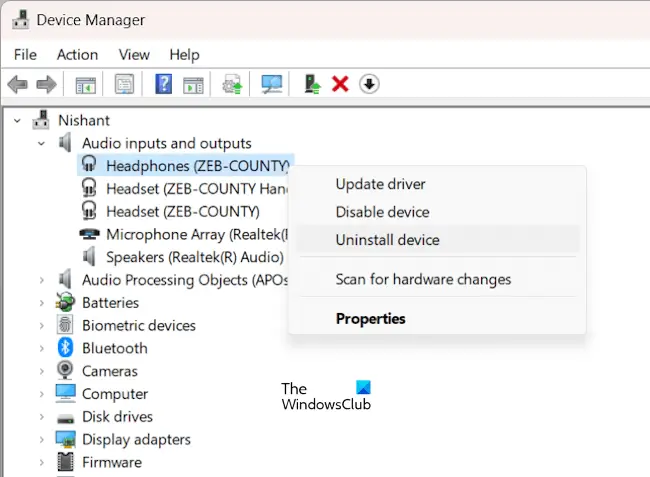Click the red X Uninstall device icon
The width and height of the screenshot is (650, 477).
(x=340, y=84)
